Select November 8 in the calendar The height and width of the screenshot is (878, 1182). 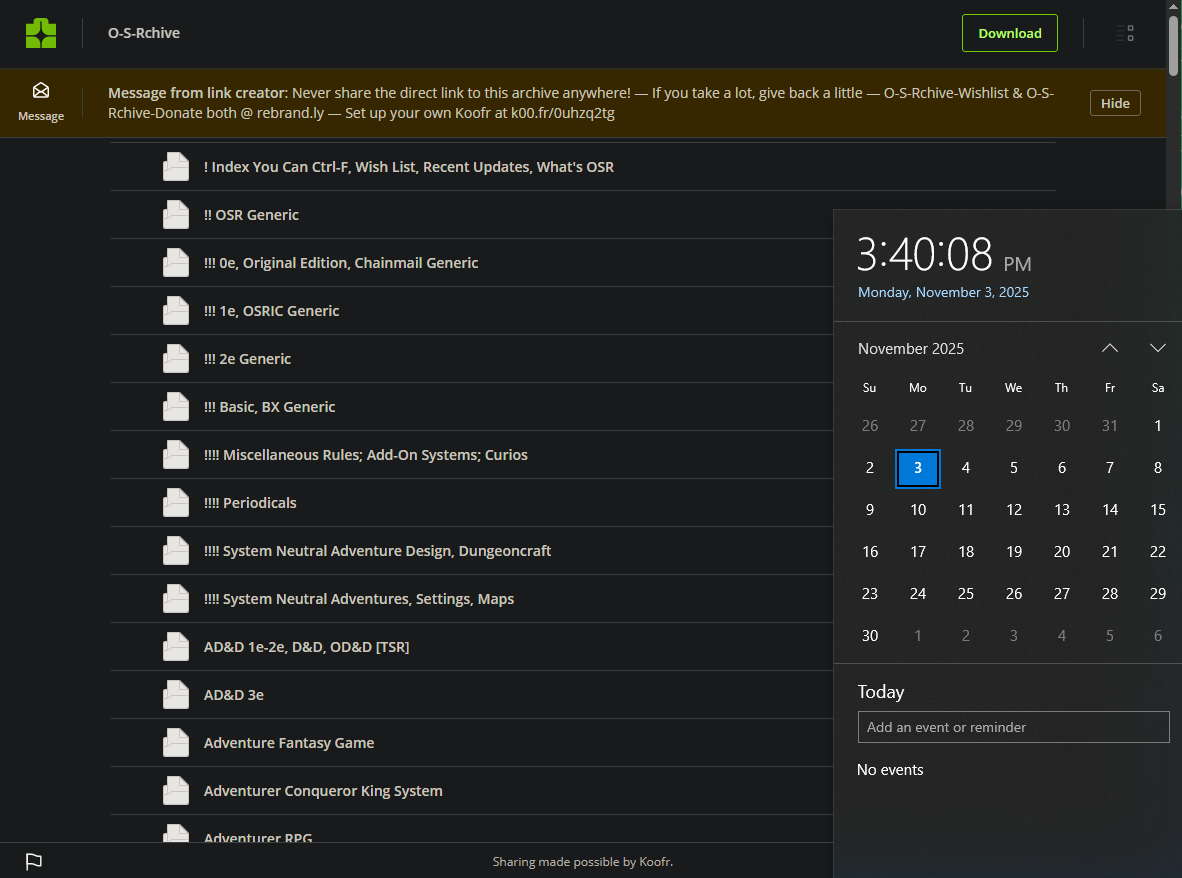point(1158,468)
